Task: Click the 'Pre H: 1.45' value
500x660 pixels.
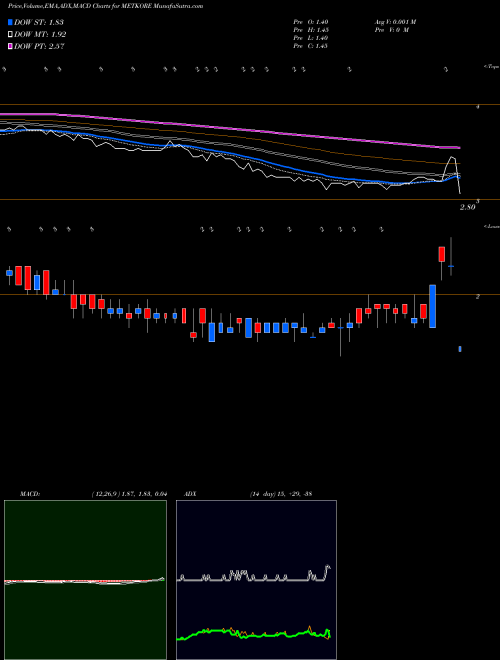Action: [x=311, y=30]
